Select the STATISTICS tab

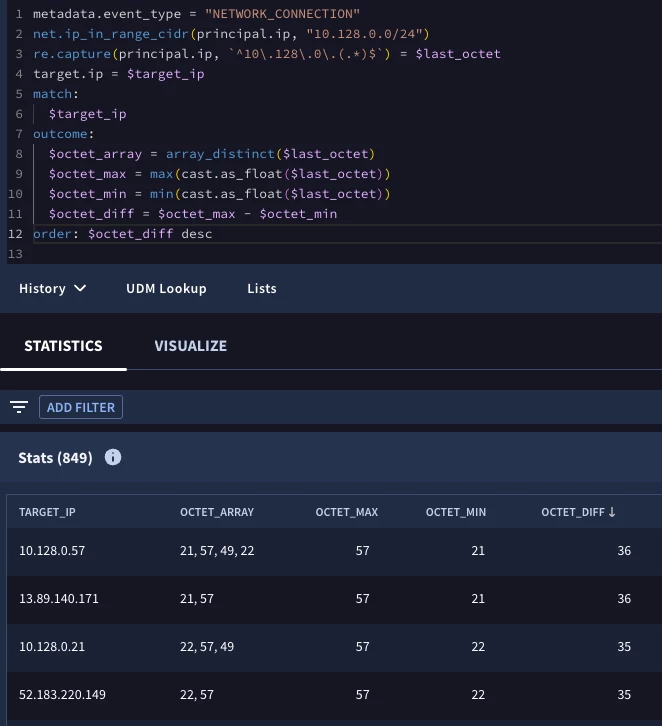(x=63, y=346)
